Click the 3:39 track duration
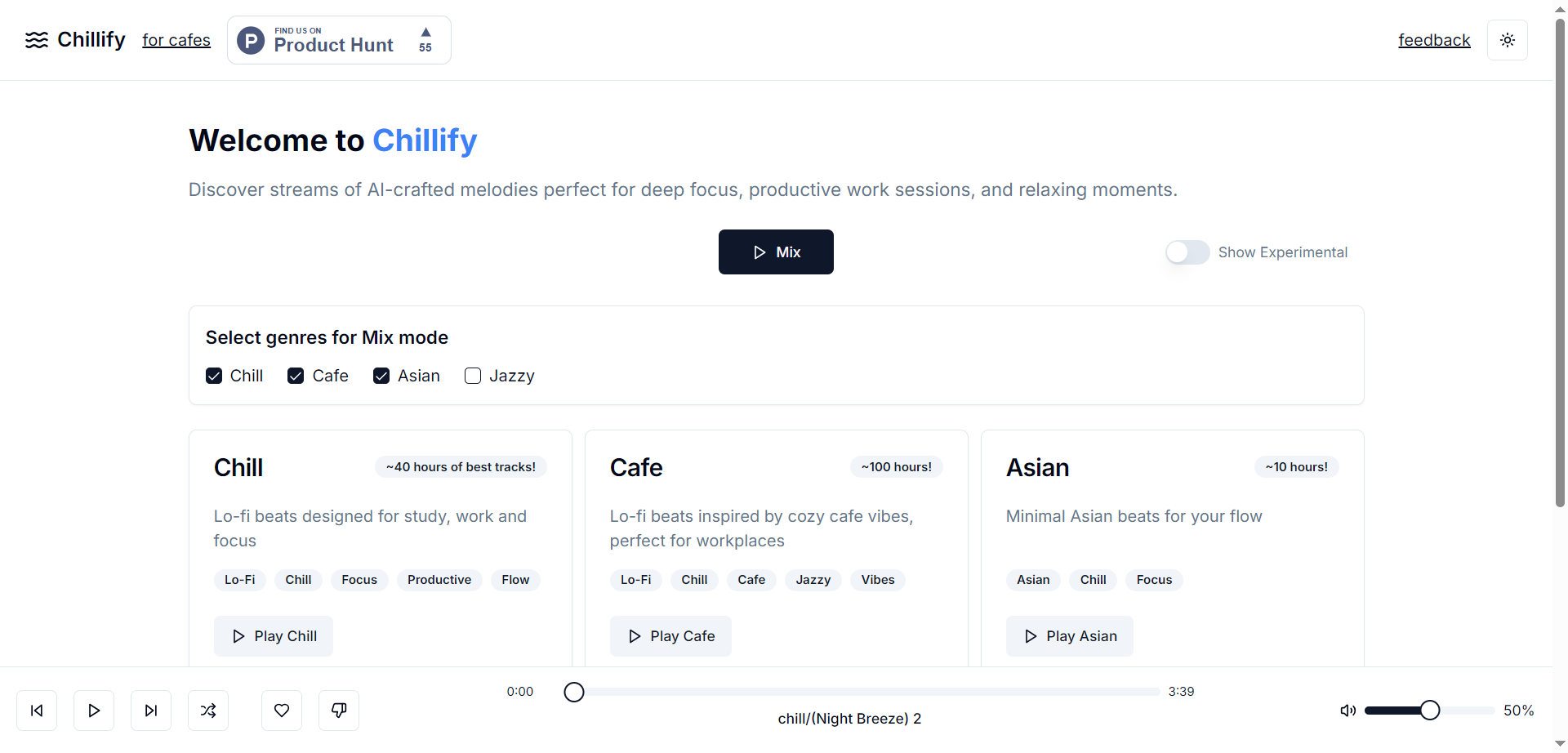Screen dimensions: 1568x753 point(1181,692)
